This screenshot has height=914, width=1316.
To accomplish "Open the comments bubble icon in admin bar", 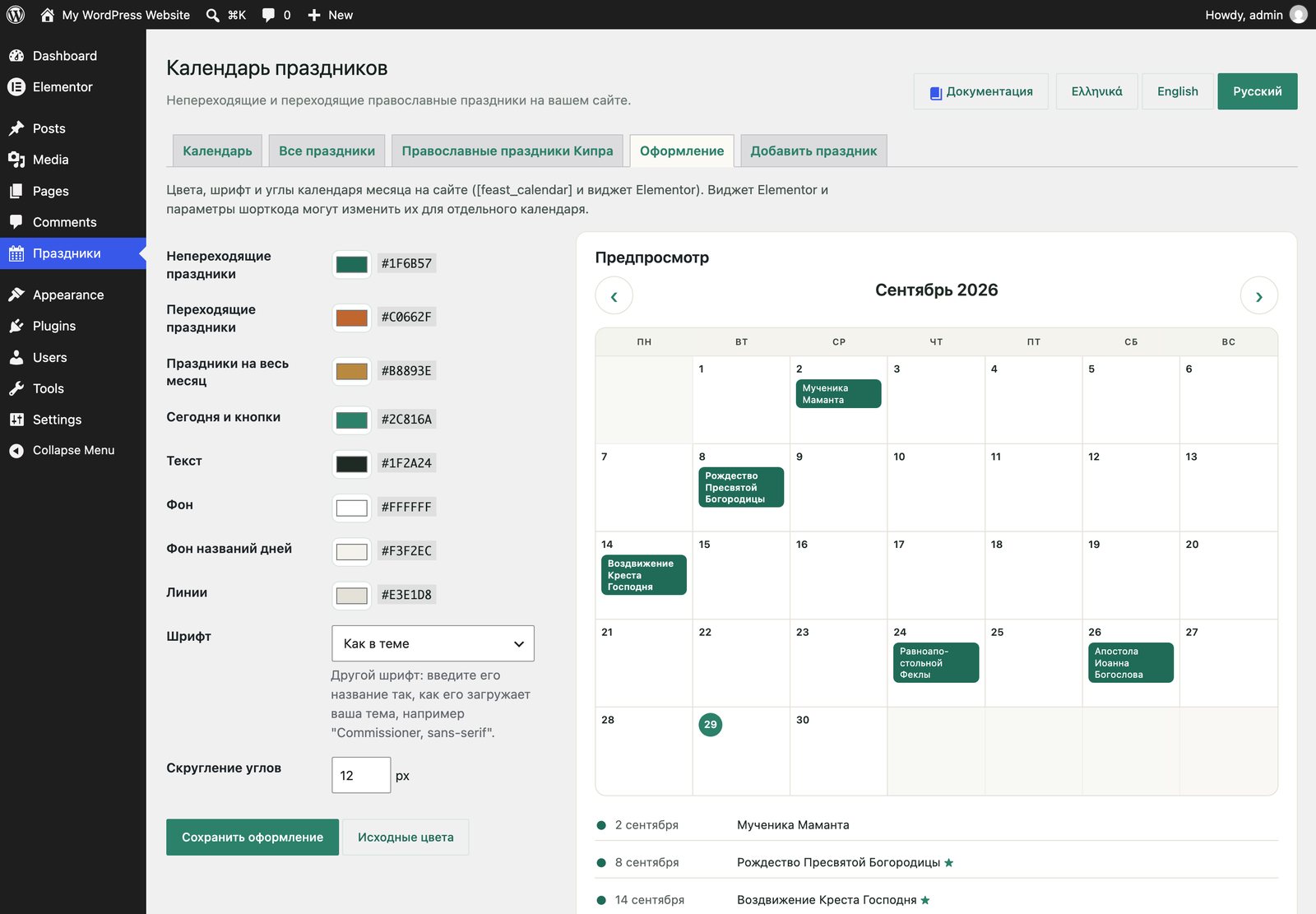I will coord(268,15).
